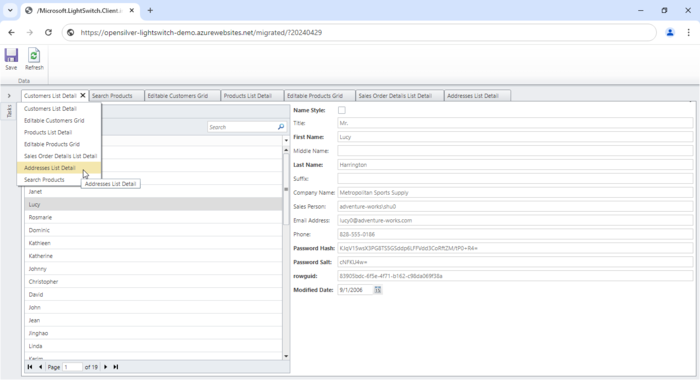This screenshot has height=380, width=700.
Task: Click the search magnifier icon
Action: click(x=281, y=127)
